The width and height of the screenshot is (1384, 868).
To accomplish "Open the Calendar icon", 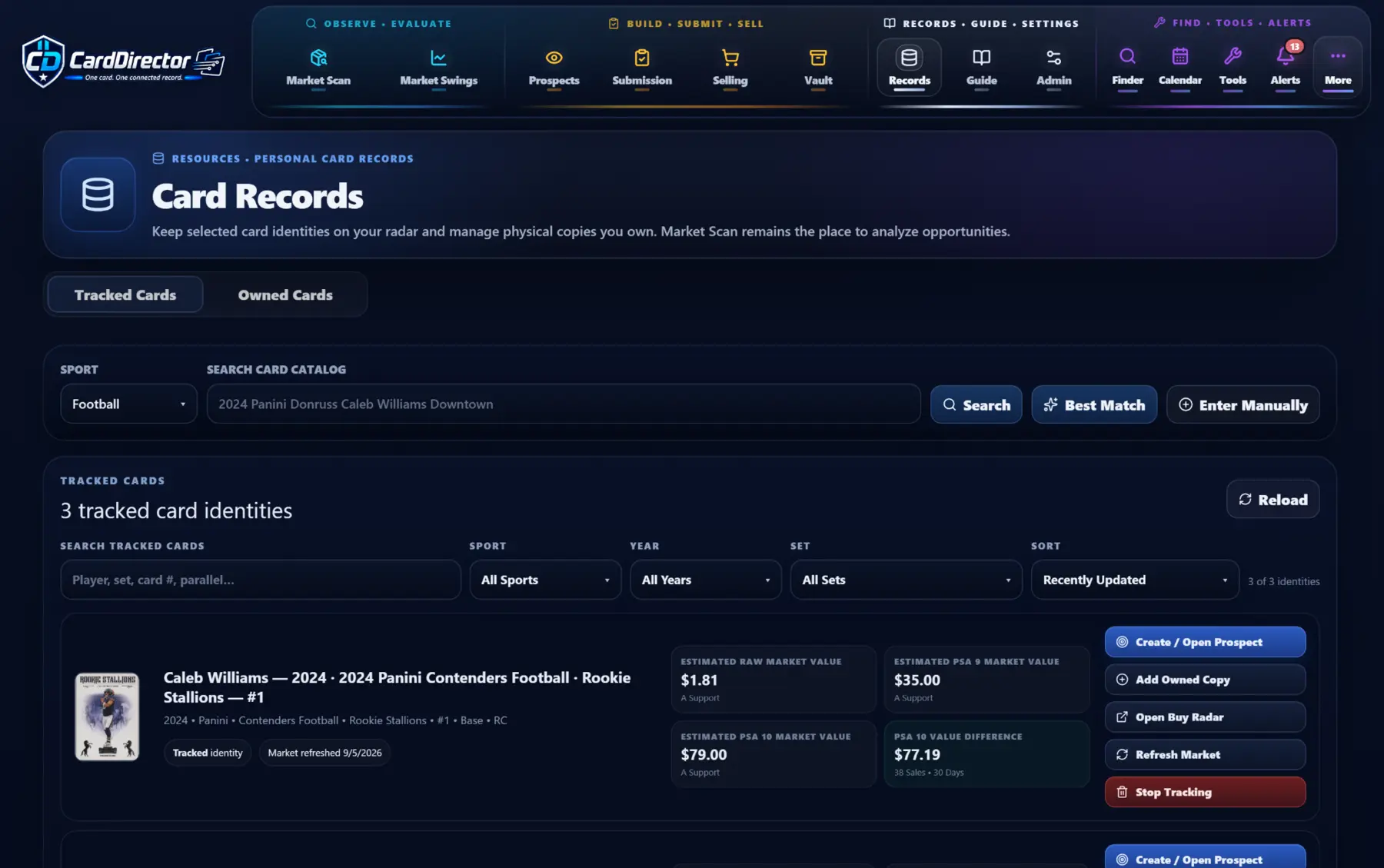I will (1179, 56).
